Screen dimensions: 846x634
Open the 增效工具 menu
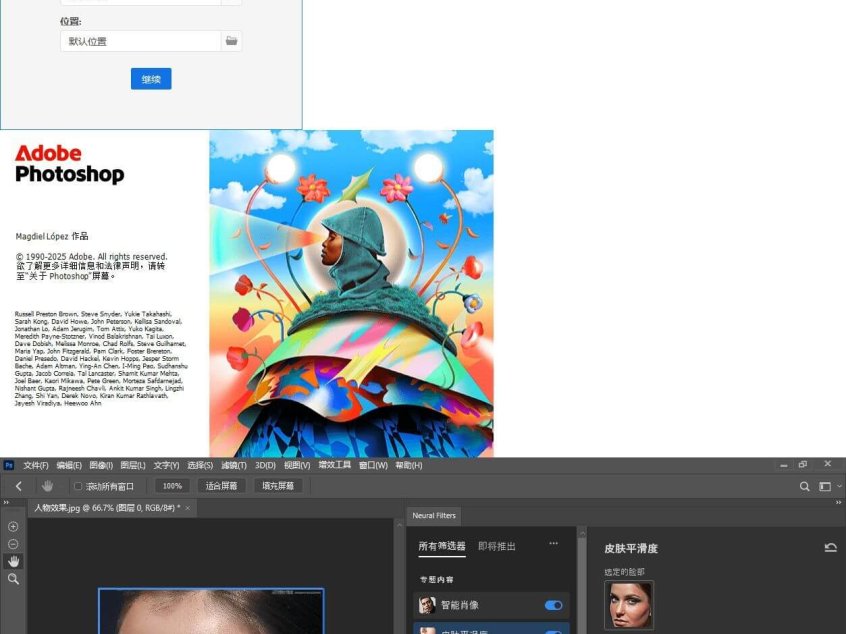(335, 465)
